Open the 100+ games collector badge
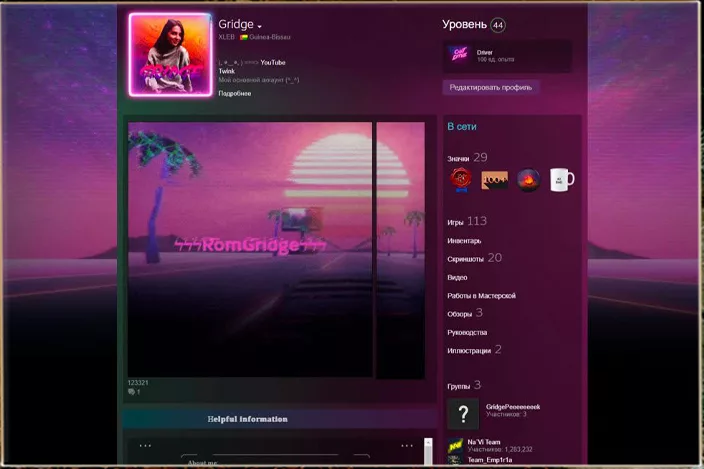The image size is (704, 469). (x=495, y=180)
